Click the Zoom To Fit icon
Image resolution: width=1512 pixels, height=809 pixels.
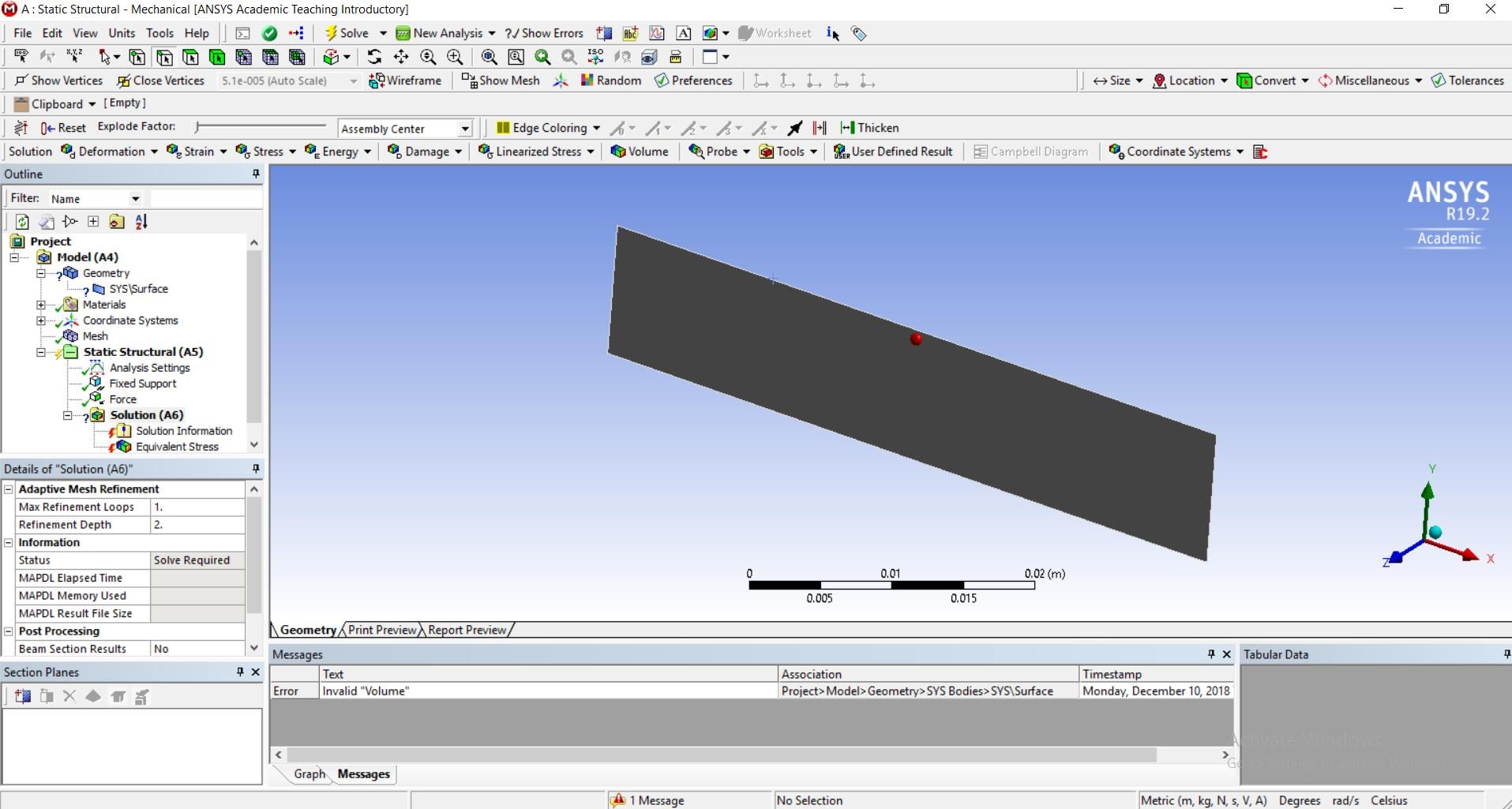click(489, 57)
